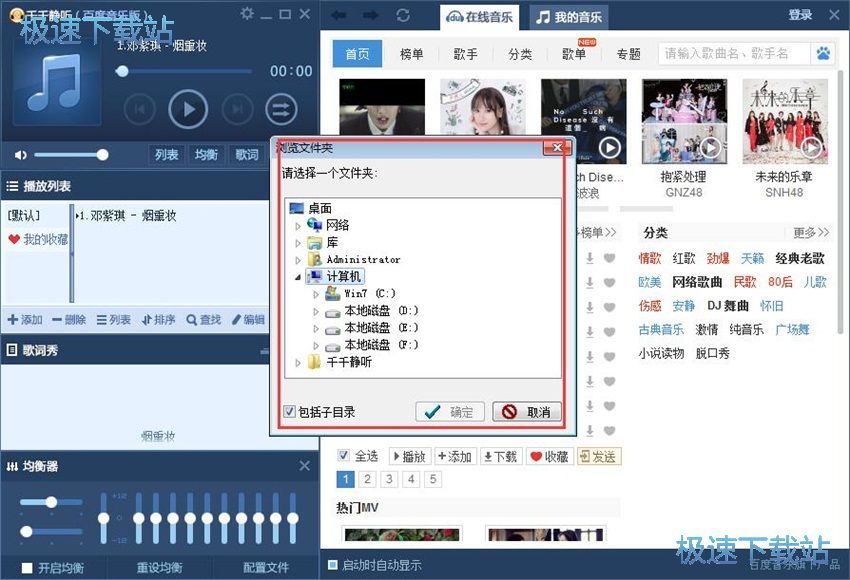Confirm folder selection with 确定
Image resolution: width=850 pixels, height=580 pixels.
(x=450, y=412)
